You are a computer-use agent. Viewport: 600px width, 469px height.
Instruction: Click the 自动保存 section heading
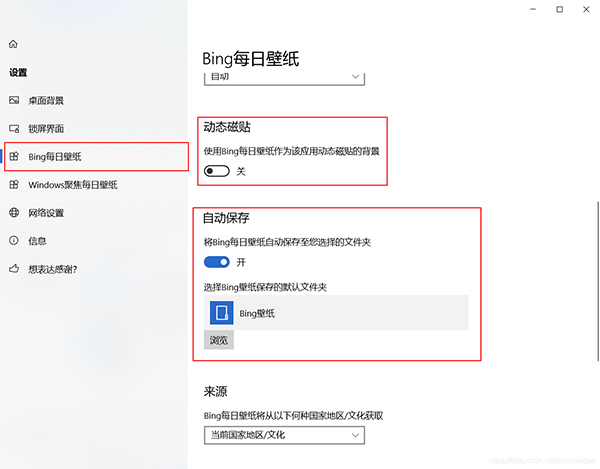click(x=226, y=218)
